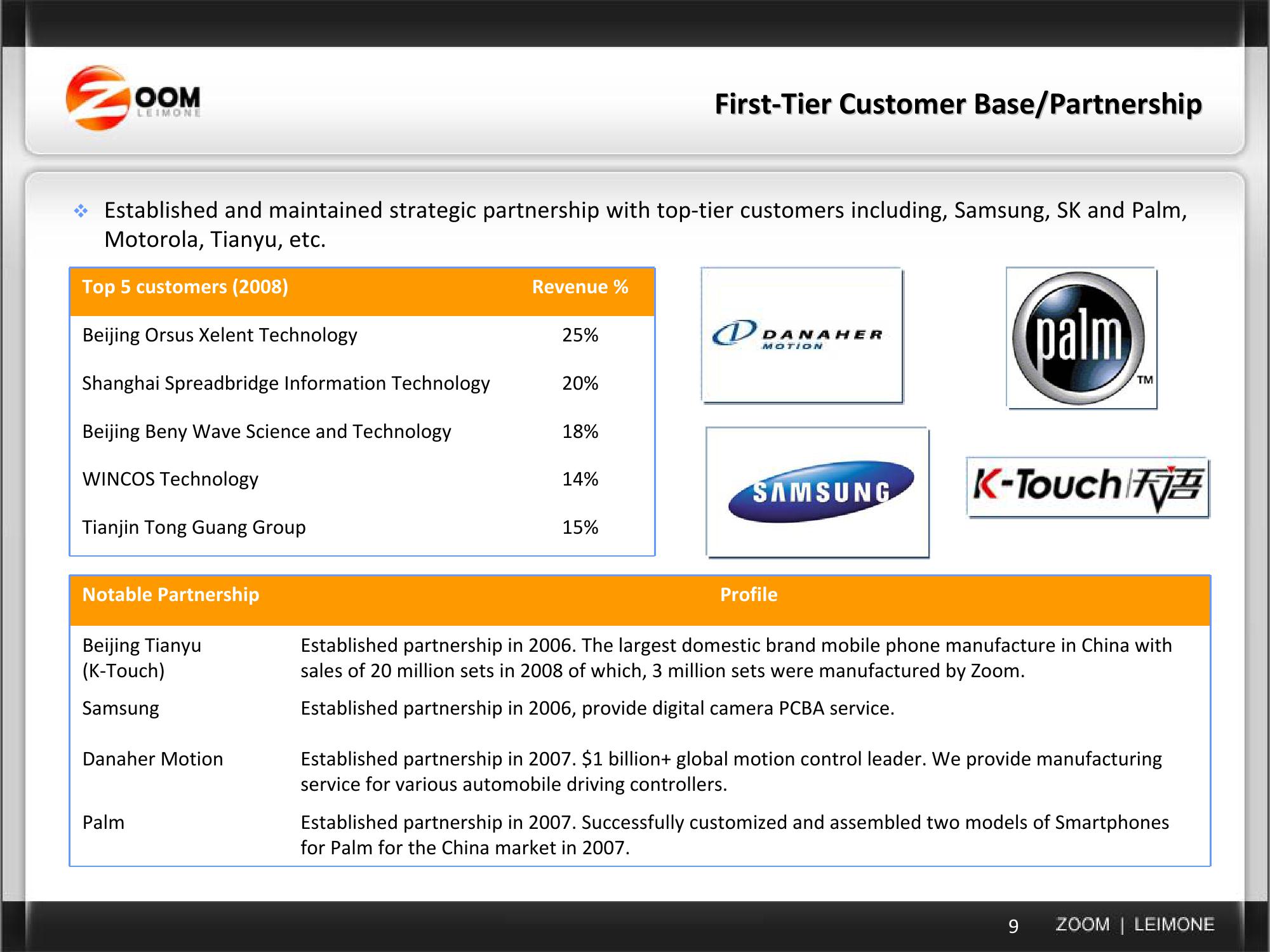Click the Notable Partnership header
1270x952 pixels.
171,595
